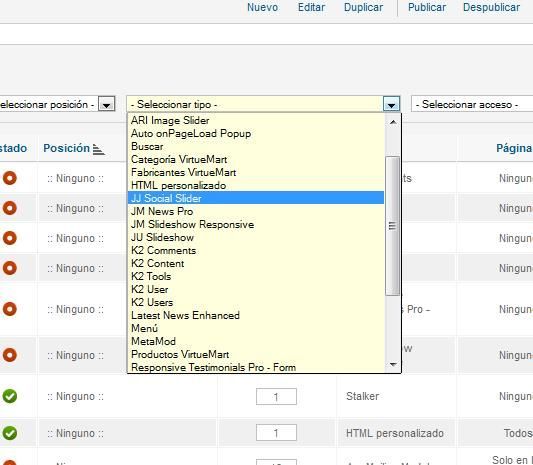Click the Nuevo toolbar button

[262, 7]
